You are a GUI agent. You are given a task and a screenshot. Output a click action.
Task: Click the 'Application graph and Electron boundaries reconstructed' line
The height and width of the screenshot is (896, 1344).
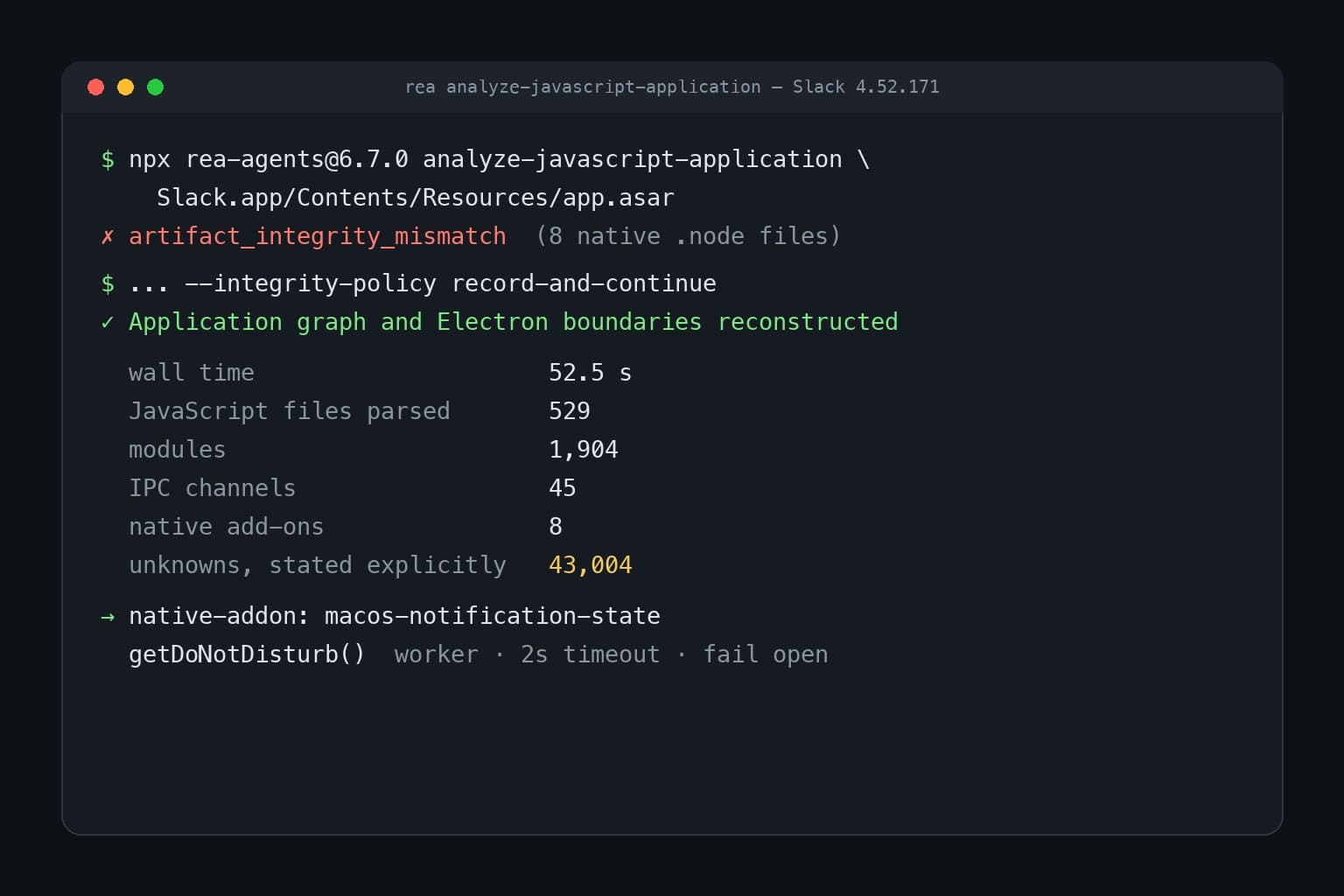point(514,322)
